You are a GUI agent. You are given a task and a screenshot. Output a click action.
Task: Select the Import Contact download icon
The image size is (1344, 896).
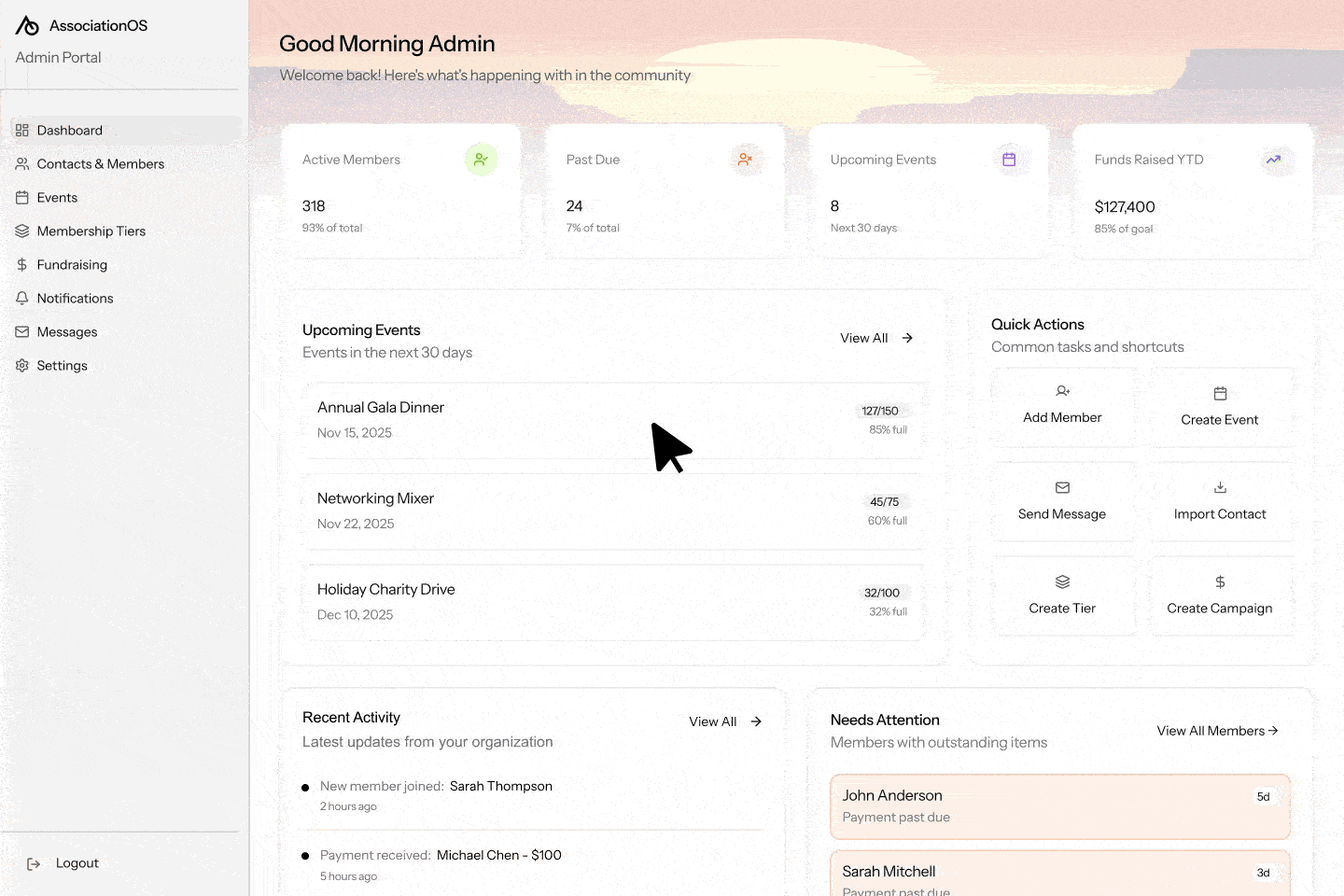pos(1220,487)
